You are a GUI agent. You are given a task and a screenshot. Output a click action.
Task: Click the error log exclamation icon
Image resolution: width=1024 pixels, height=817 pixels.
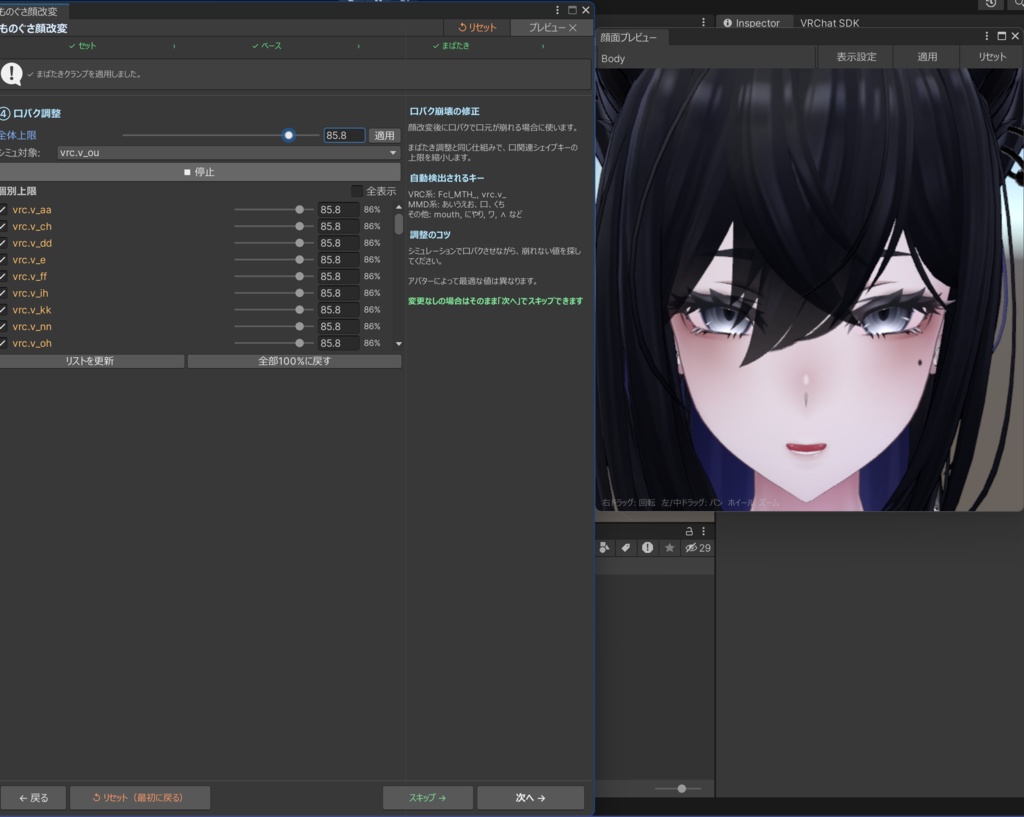(647, 548)
